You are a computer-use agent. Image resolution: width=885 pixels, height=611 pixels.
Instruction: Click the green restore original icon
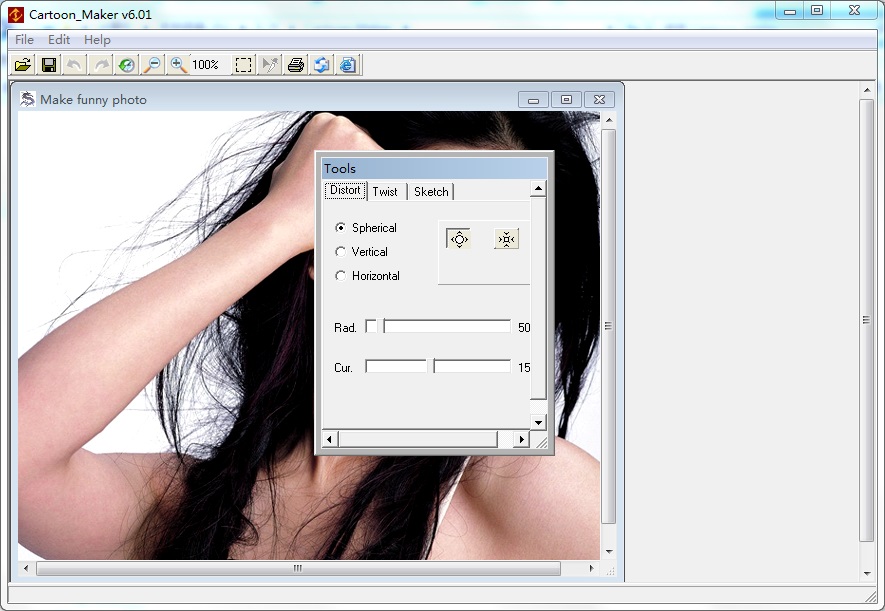click(x=126, y=65)
